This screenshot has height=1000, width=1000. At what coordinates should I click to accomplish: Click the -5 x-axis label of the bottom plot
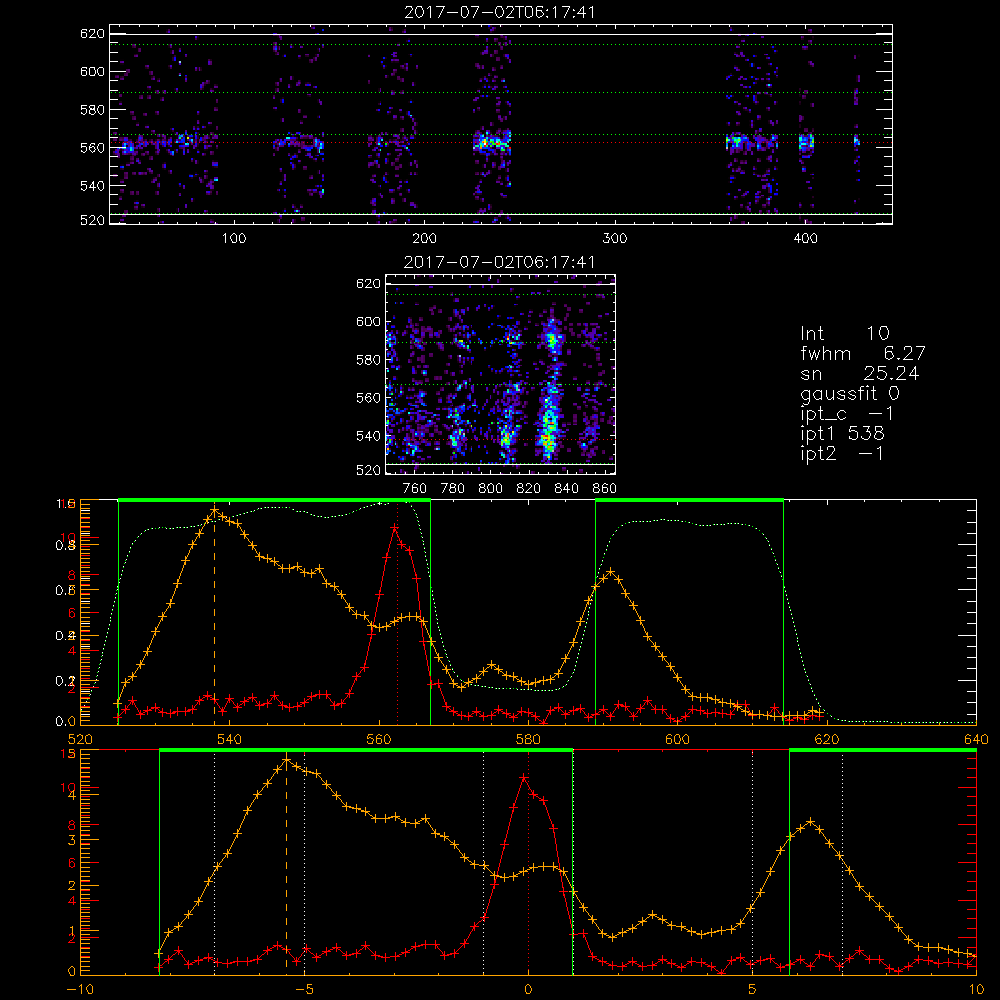pos(304,990)
